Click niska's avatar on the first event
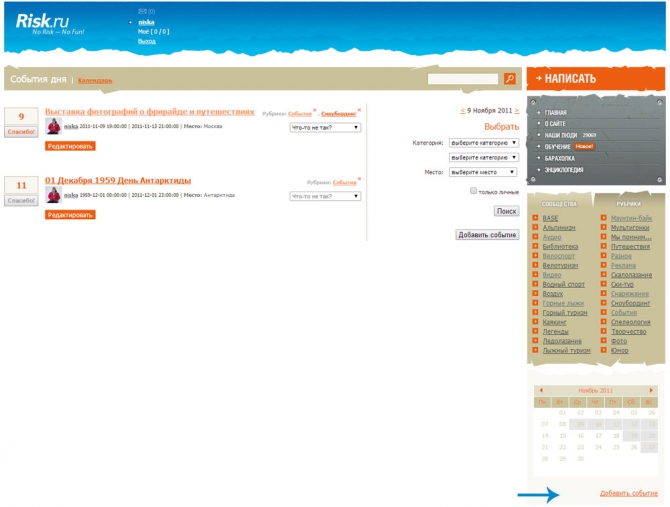Image resolution: width=670 pixels, height=507 pixels. (x=53, y=126)
